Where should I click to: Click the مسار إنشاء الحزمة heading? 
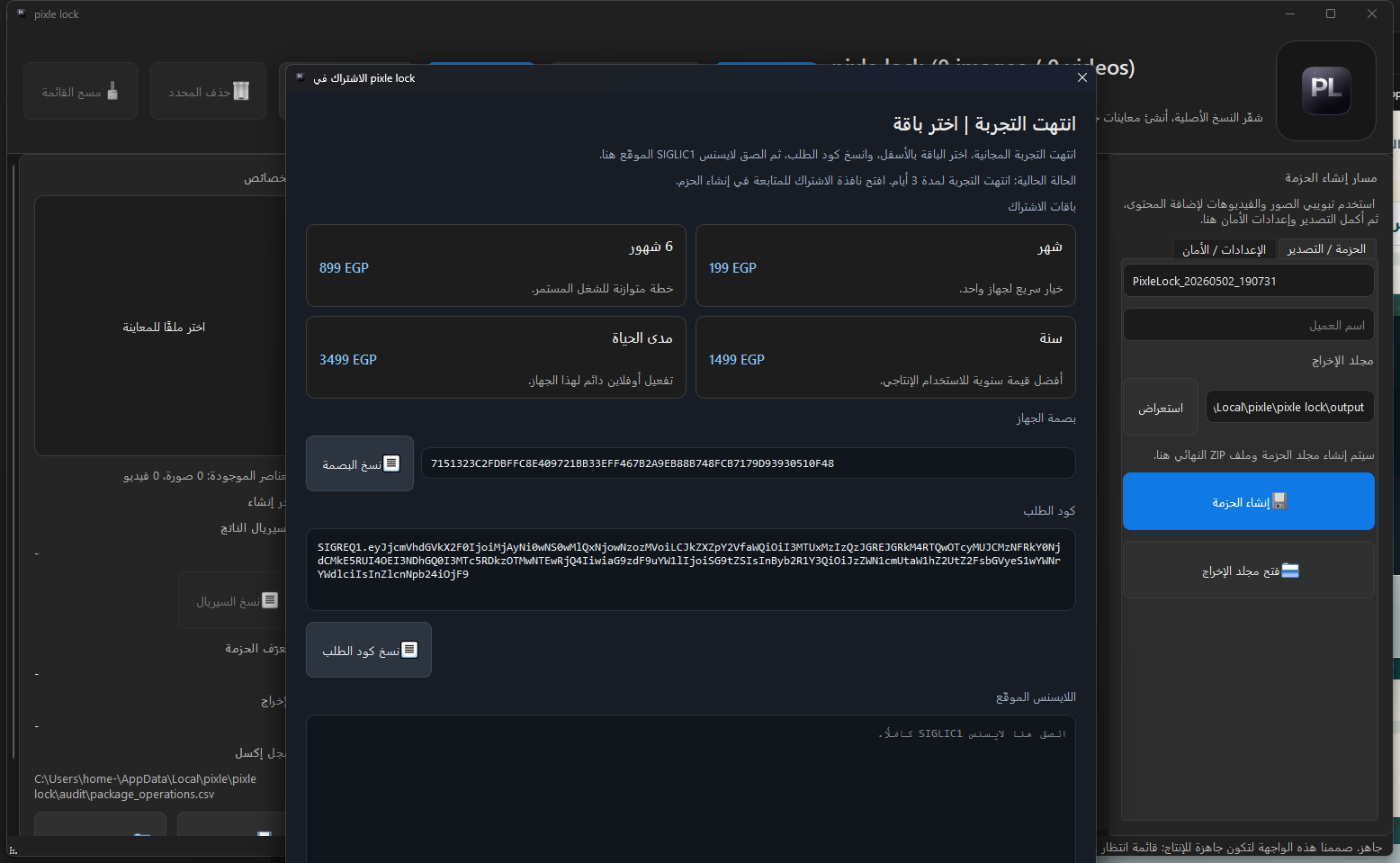1331,177
